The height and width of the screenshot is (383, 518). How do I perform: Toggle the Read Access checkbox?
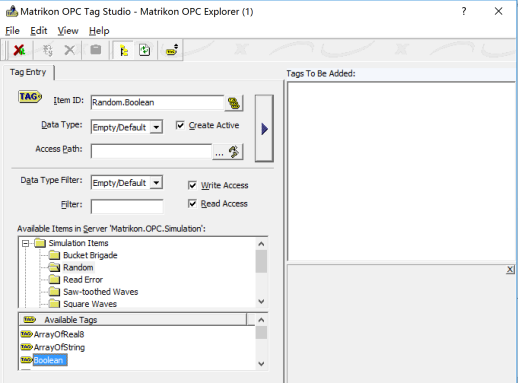(192, 203)
